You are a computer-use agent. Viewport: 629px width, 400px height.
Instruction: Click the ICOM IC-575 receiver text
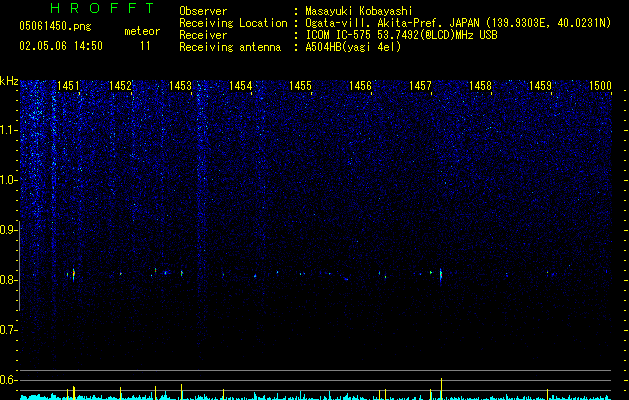401,35
